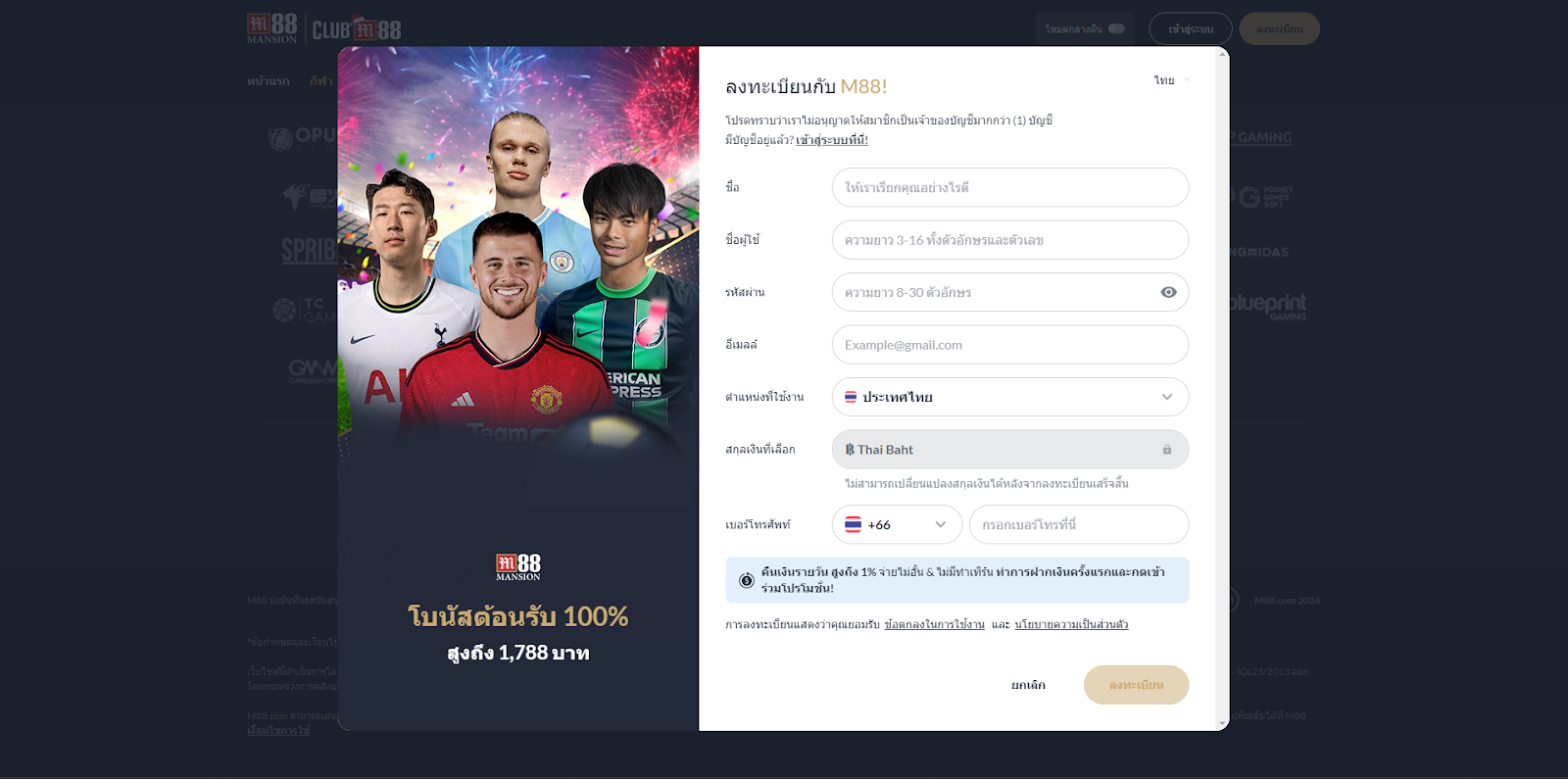Viewport: 1568px width, 779px height.
Task: Expand the ประเทศไทย country dropdown
Action: click(1010, 397)
